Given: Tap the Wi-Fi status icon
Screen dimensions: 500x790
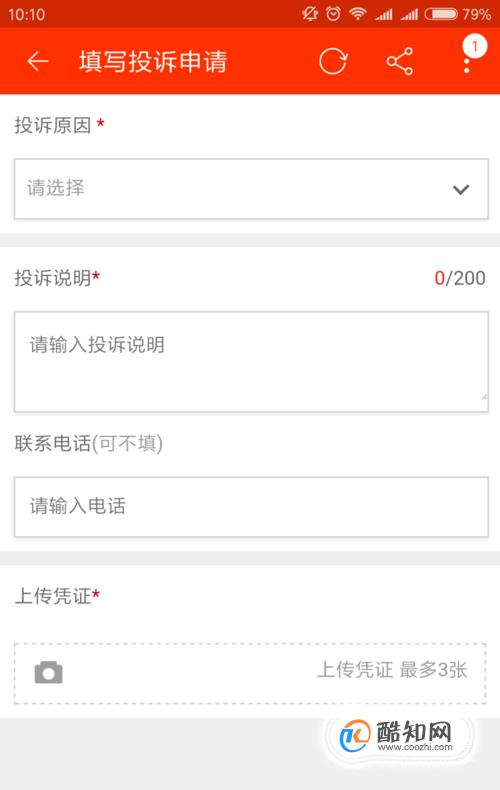Looking at the screenshot, I should 357,14.
